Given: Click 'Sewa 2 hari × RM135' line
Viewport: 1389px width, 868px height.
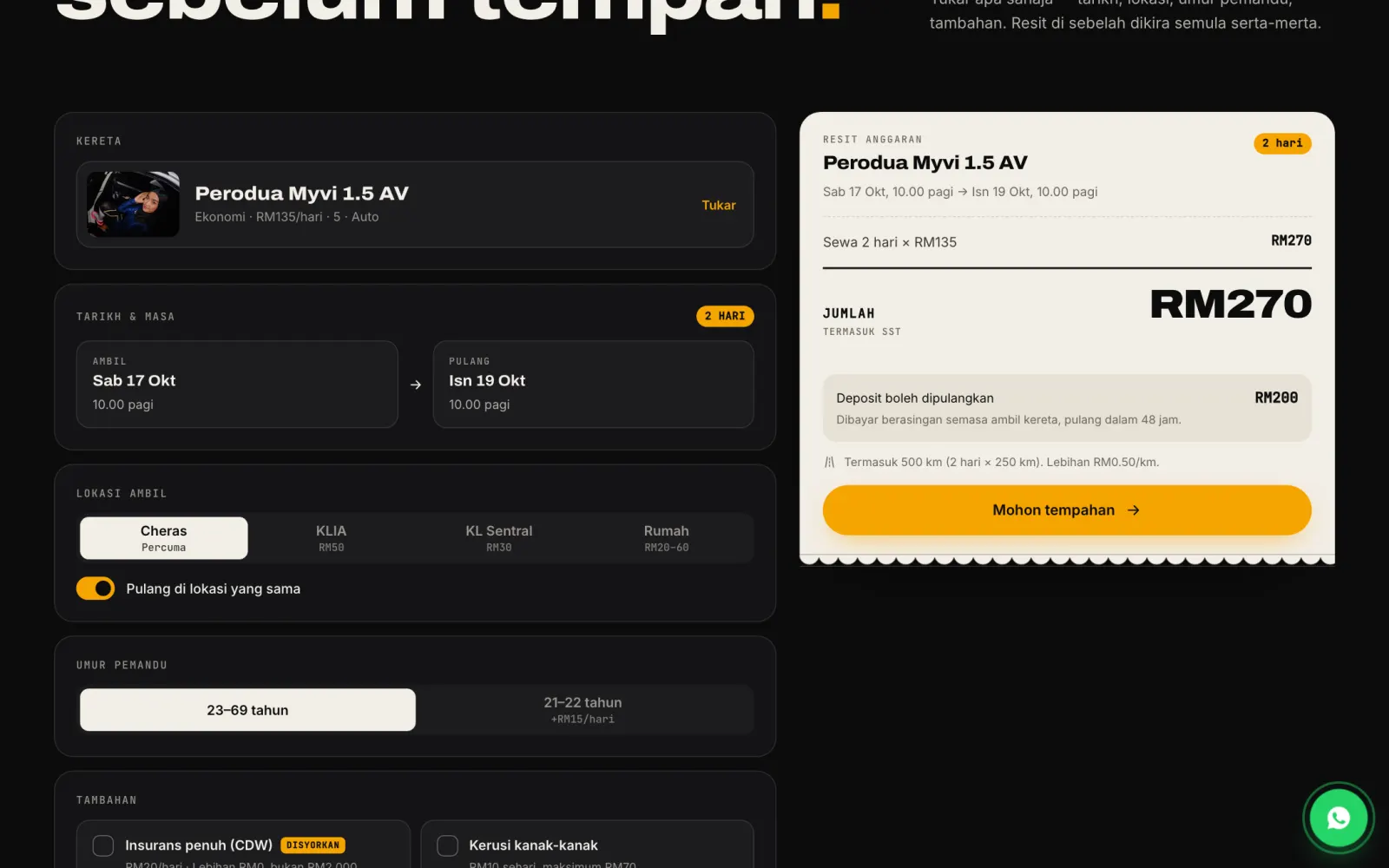Looking at the screenshot, I should (x=890, y=242).
